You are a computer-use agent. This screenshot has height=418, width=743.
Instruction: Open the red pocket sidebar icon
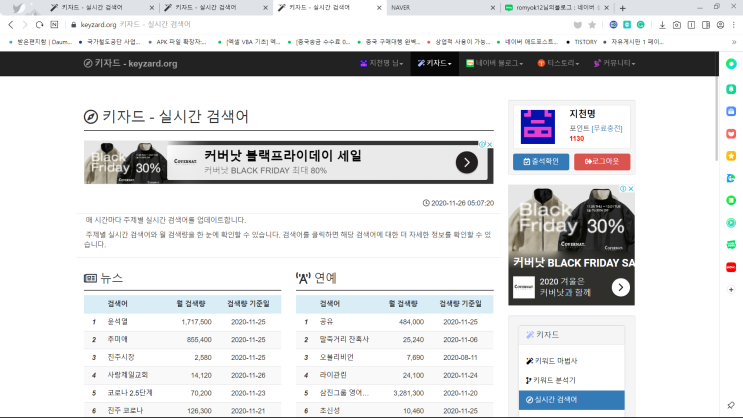coord(731,134)
